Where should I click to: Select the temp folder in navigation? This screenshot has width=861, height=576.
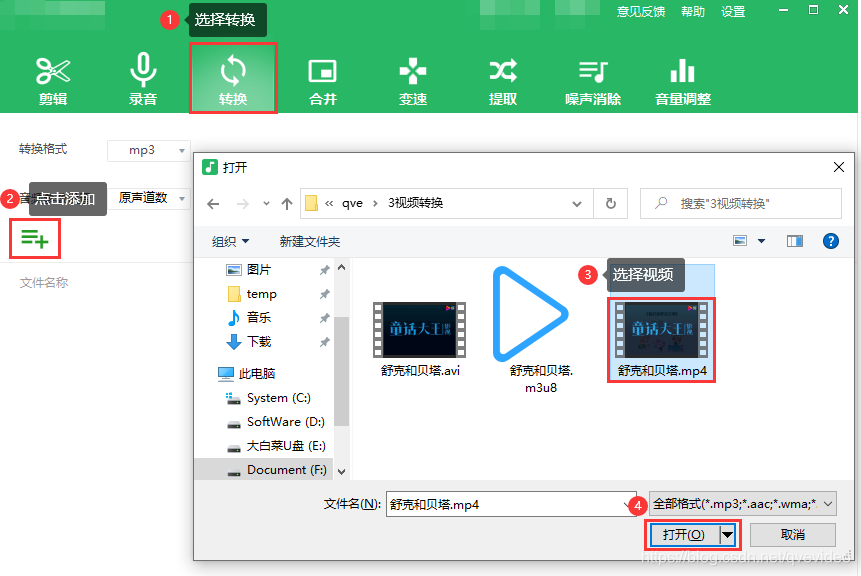coord(261,294)
